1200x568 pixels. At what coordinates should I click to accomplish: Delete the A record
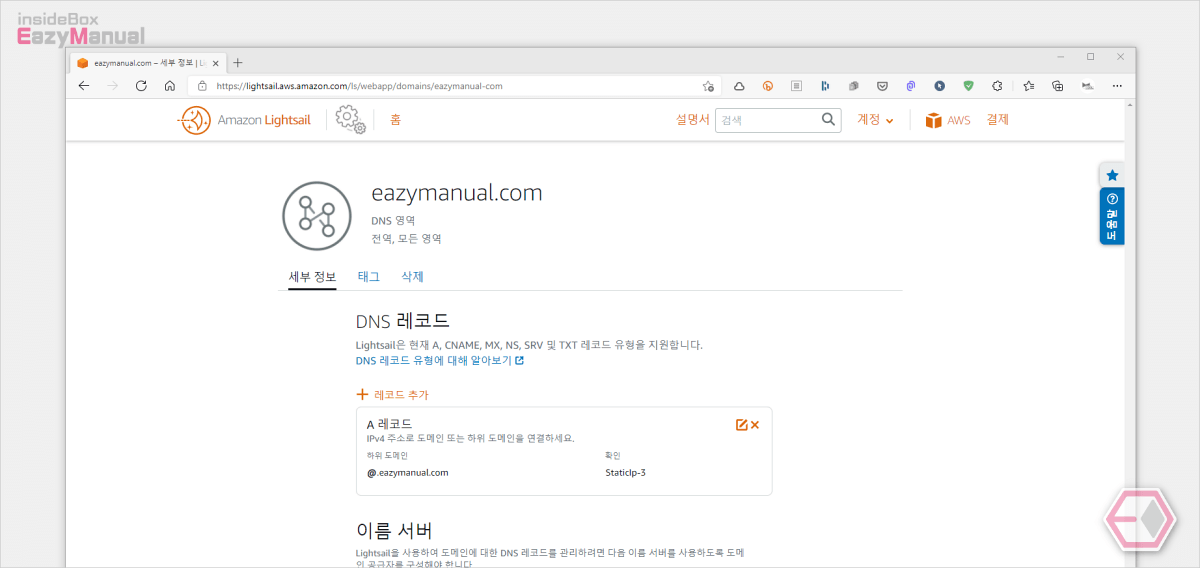pyautogui.click(x=755, y=425)
